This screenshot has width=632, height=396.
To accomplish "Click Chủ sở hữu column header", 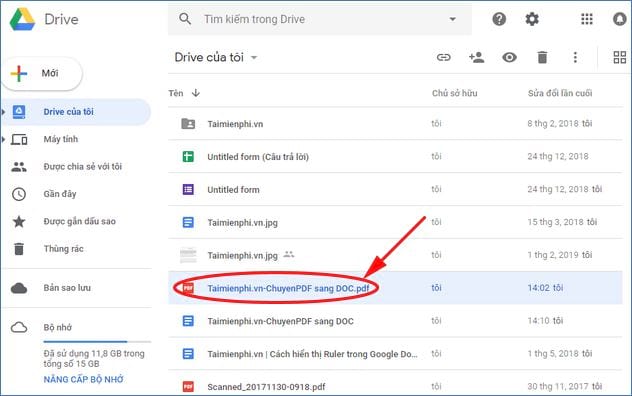I will pyautogui.click(x=455, y=93).
